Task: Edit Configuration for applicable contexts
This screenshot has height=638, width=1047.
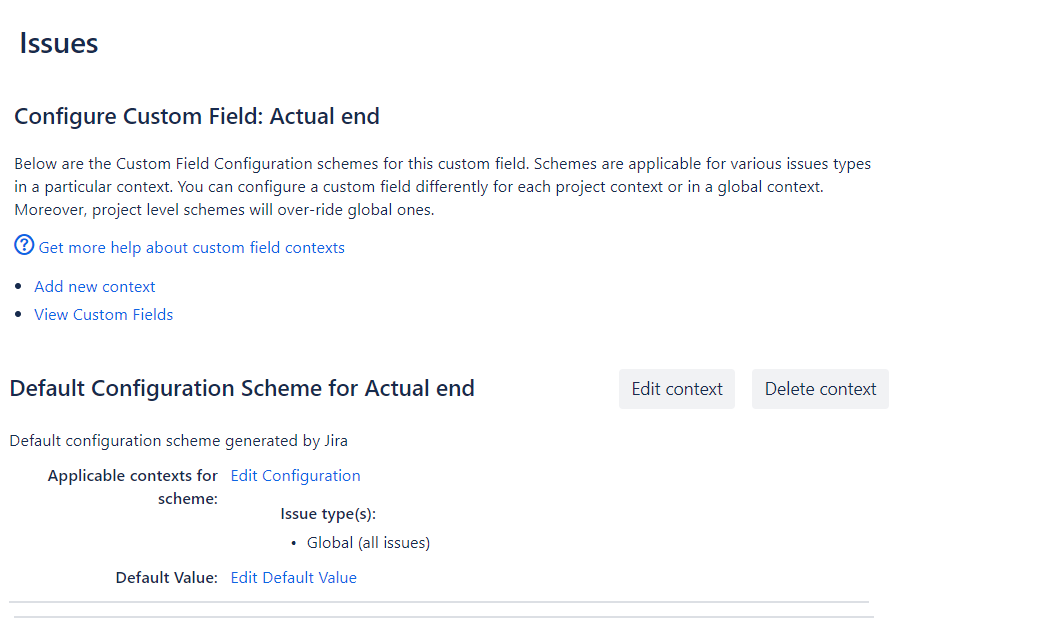Action: click(x=295, y=475)
